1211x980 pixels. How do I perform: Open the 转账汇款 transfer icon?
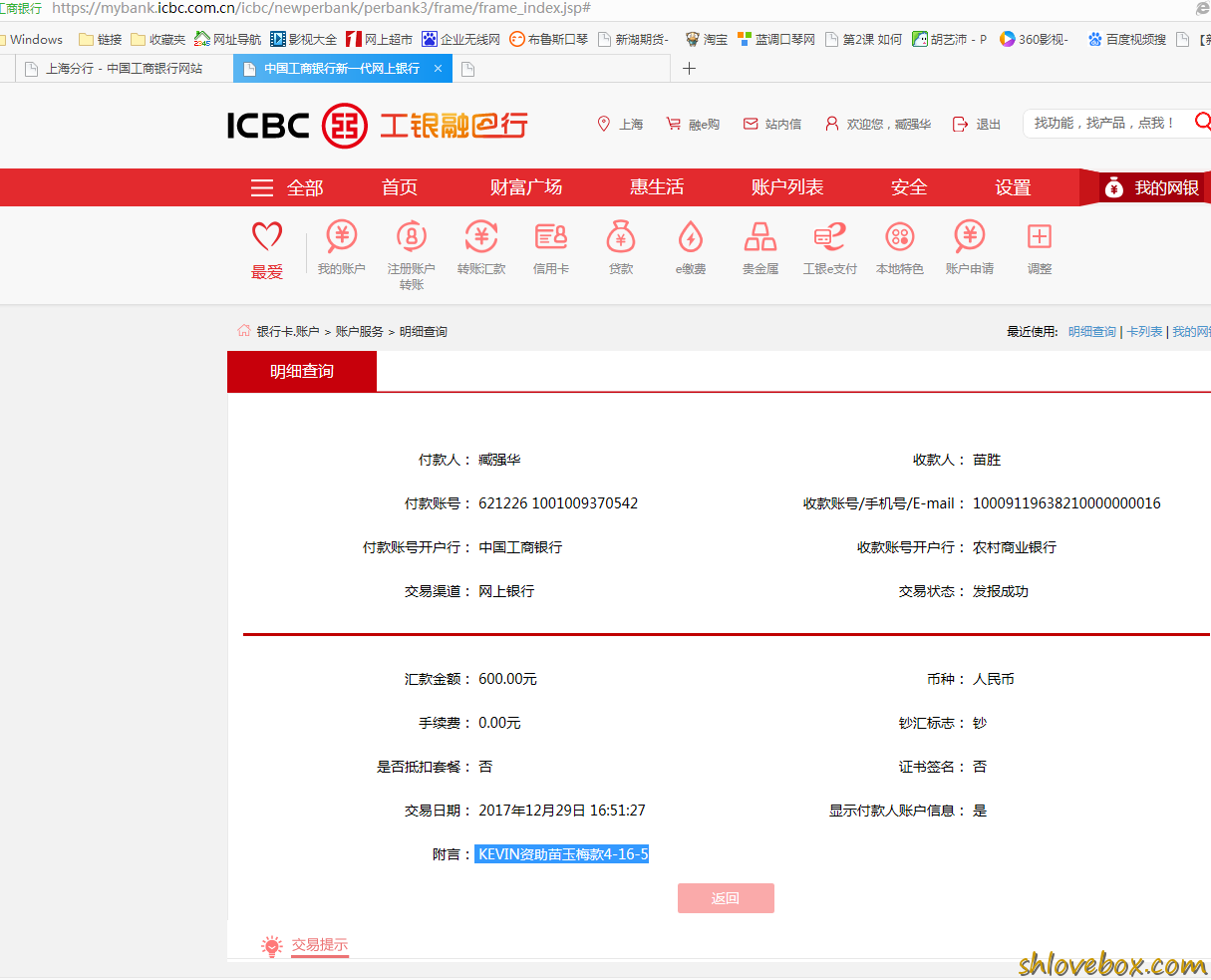[x=481, y=237]
